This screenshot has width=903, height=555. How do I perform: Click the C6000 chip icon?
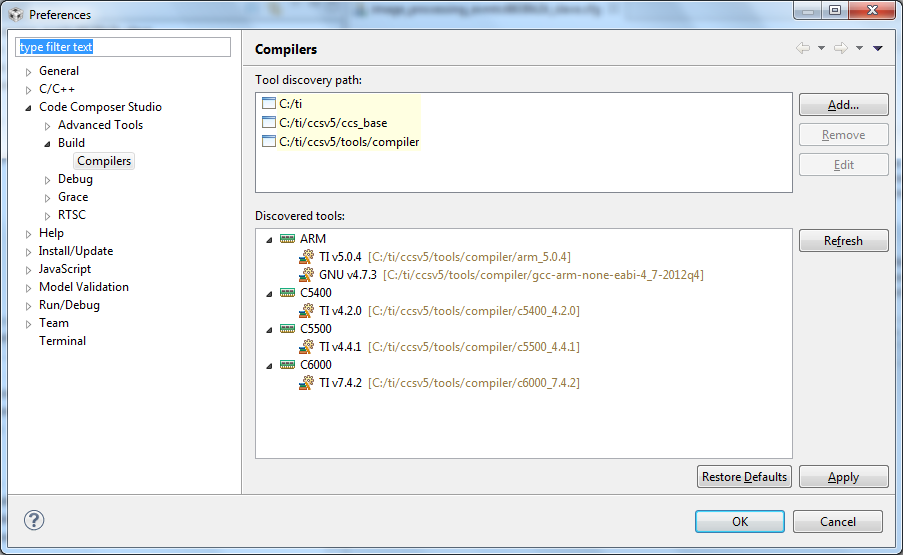click(287, 365)
